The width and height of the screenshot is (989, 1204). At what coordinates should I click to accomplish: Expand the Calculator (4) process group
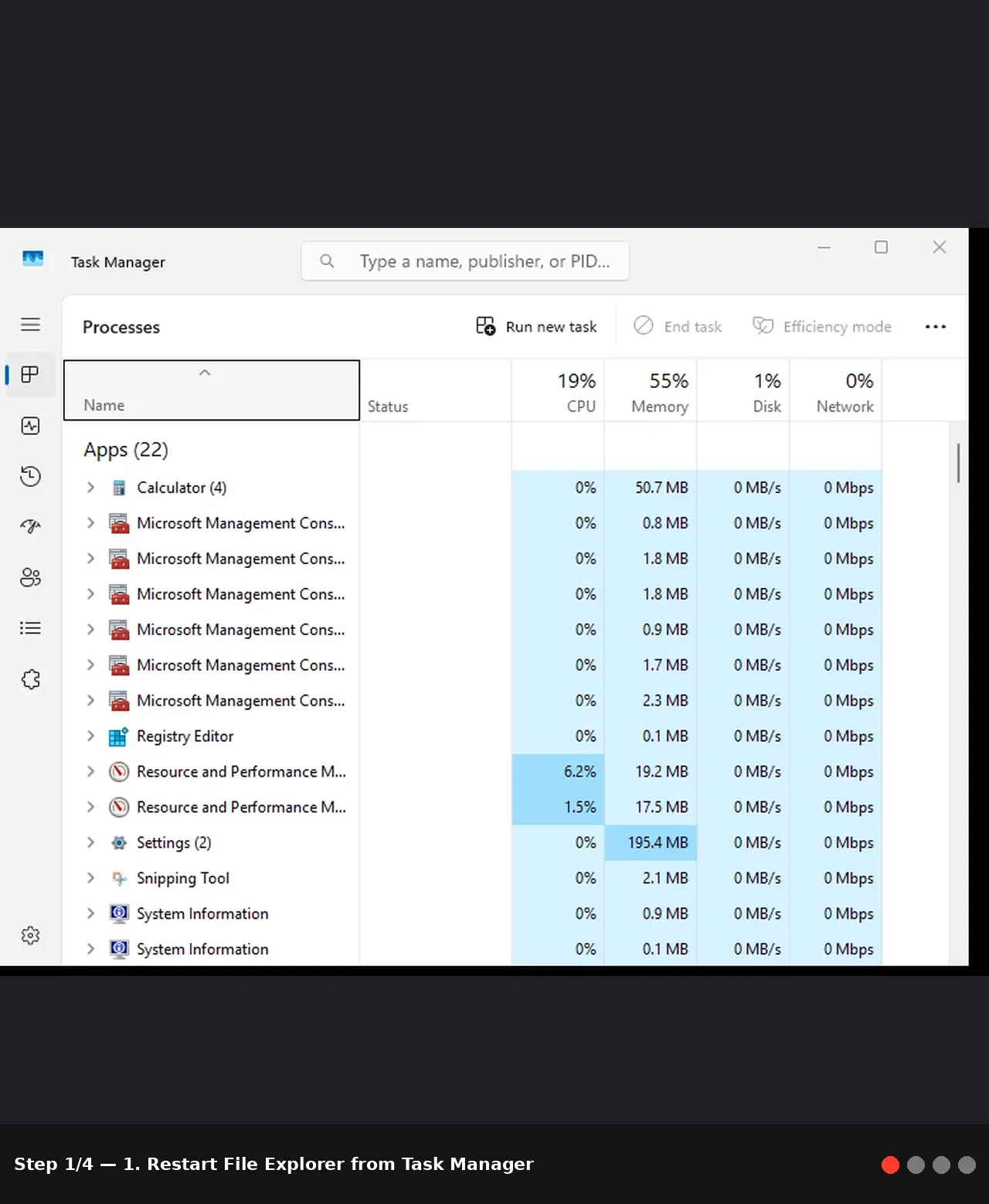point(90,488)
